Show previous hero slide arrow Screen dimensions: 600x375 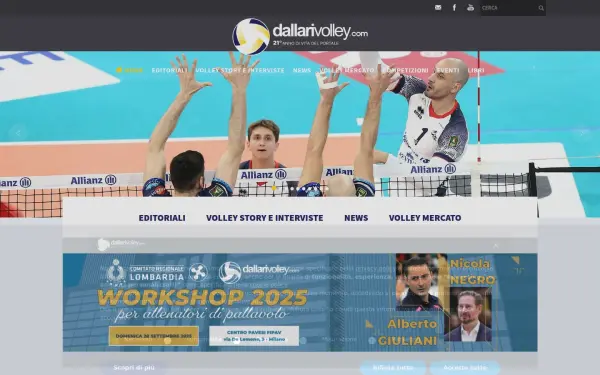(18, 133)
